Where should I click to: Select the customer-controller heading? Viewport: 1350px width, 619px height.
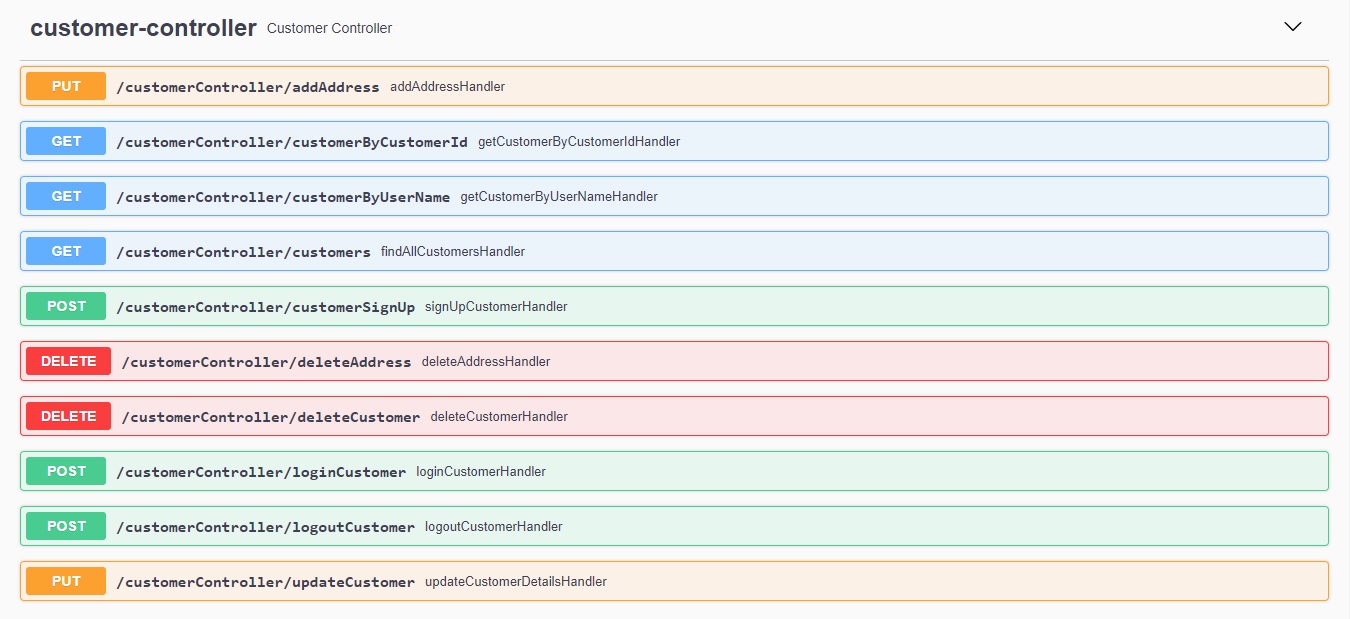(144, 27)
